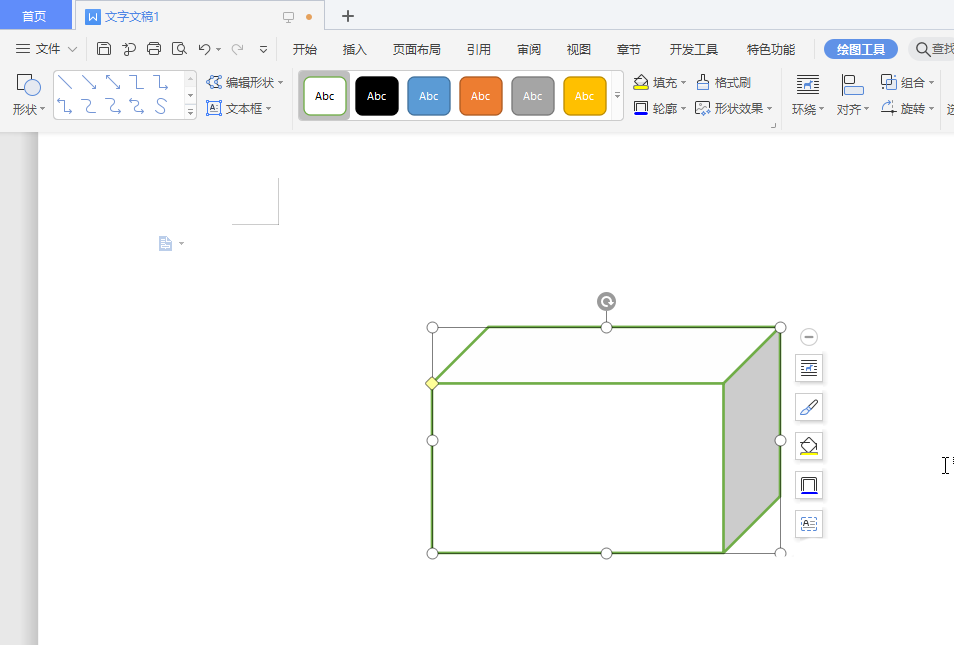Image resolution: width=954 pixels, height=645 pixels.
Task: Switch to the 视图 tab
Action: (x=579, y=49)
